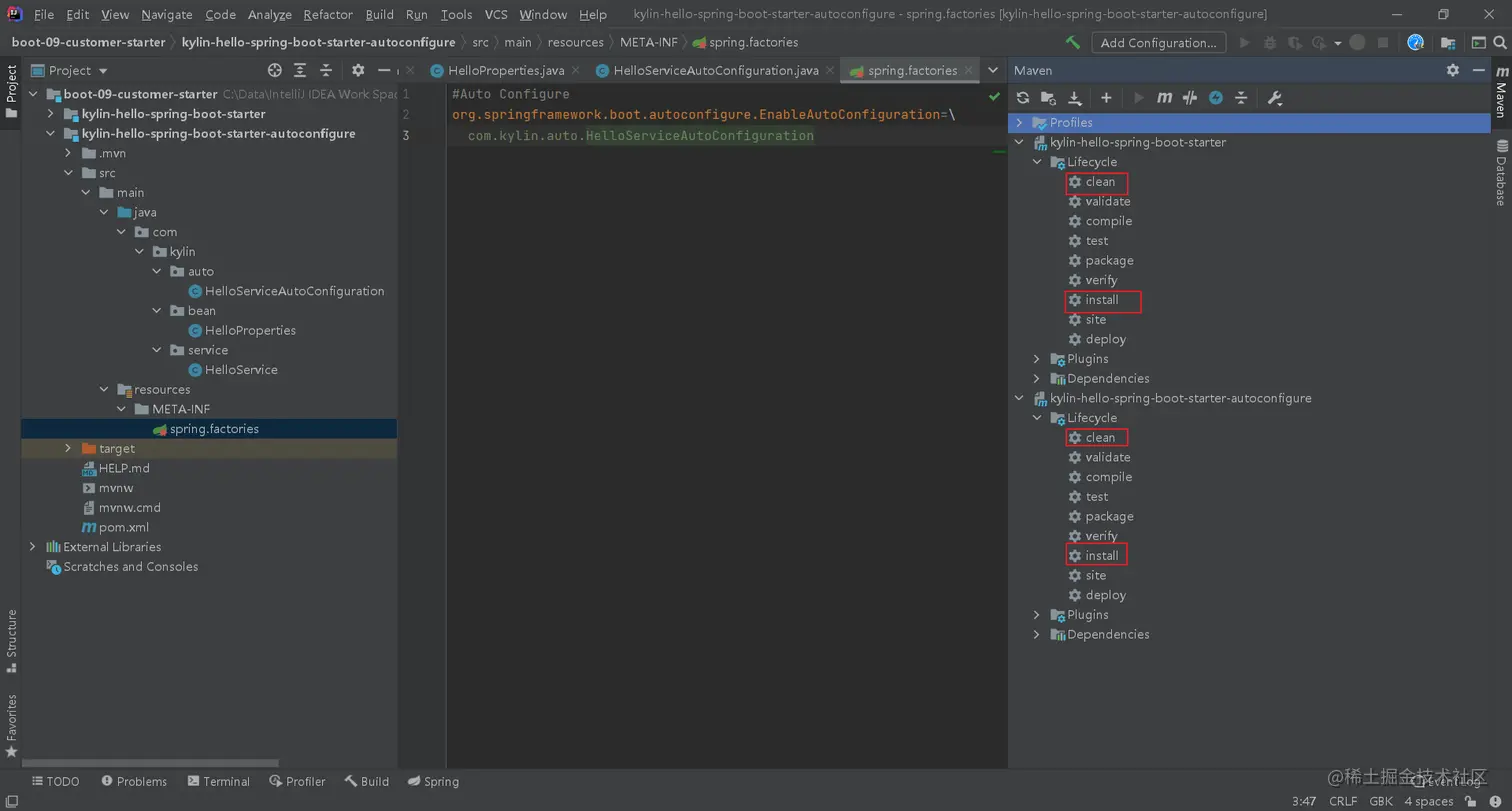1512x811 pixels.
Task: Click Collapse All icon in Project panel
Action: [x=325, y=70]
